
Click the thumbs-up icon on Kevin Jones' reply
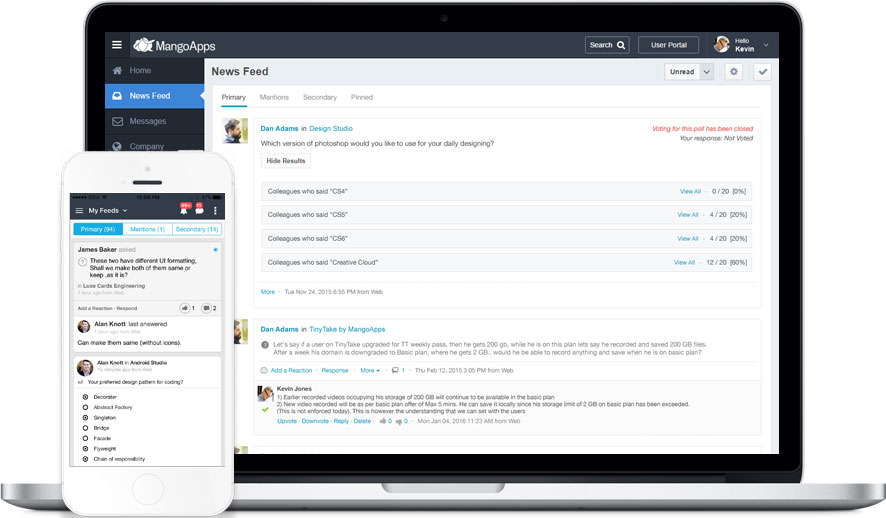(x=383, y=421)
